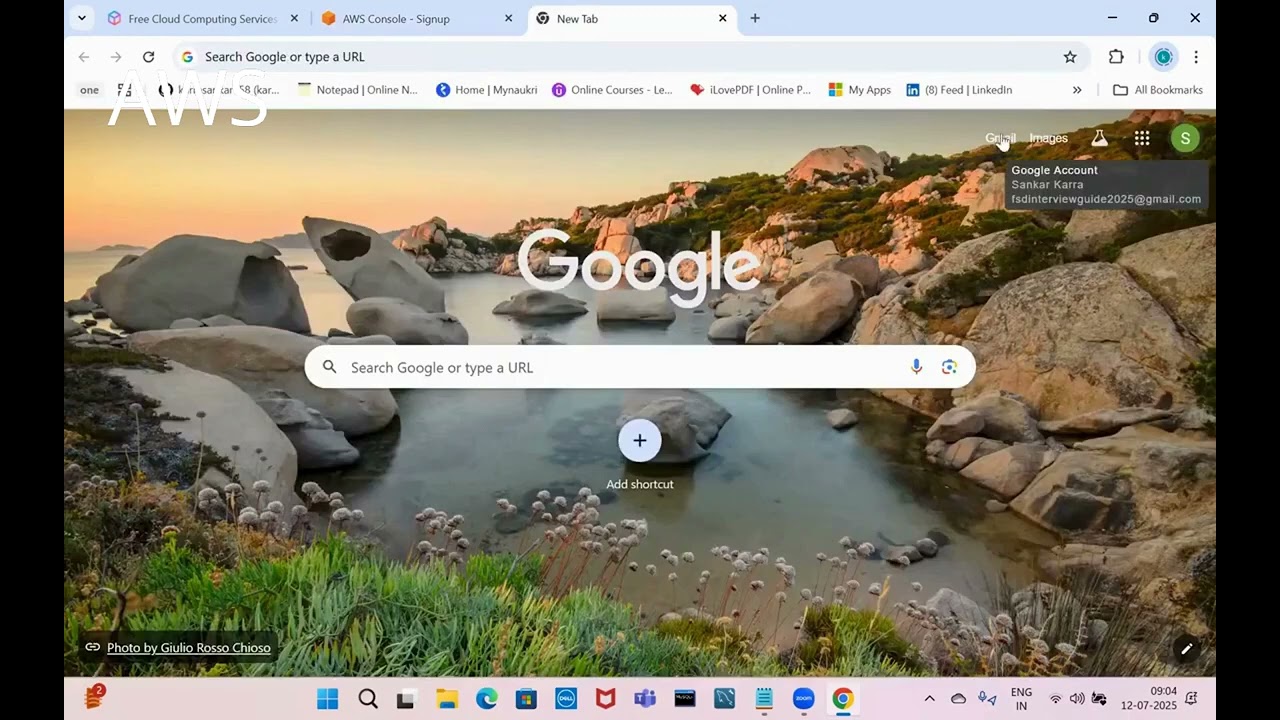Click the browser back arrow

(84, 57)
